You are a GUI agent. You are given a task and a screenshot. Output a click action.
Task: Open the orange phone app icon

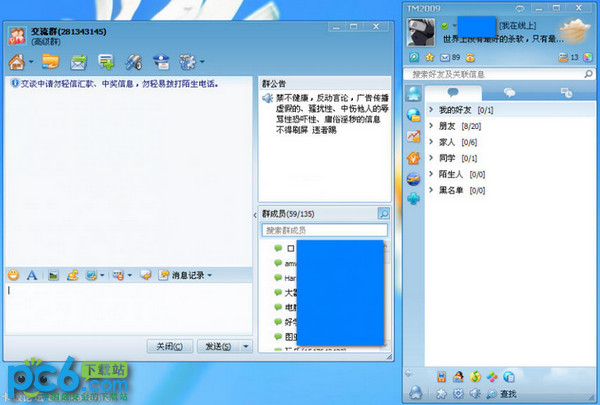point(441,377)
